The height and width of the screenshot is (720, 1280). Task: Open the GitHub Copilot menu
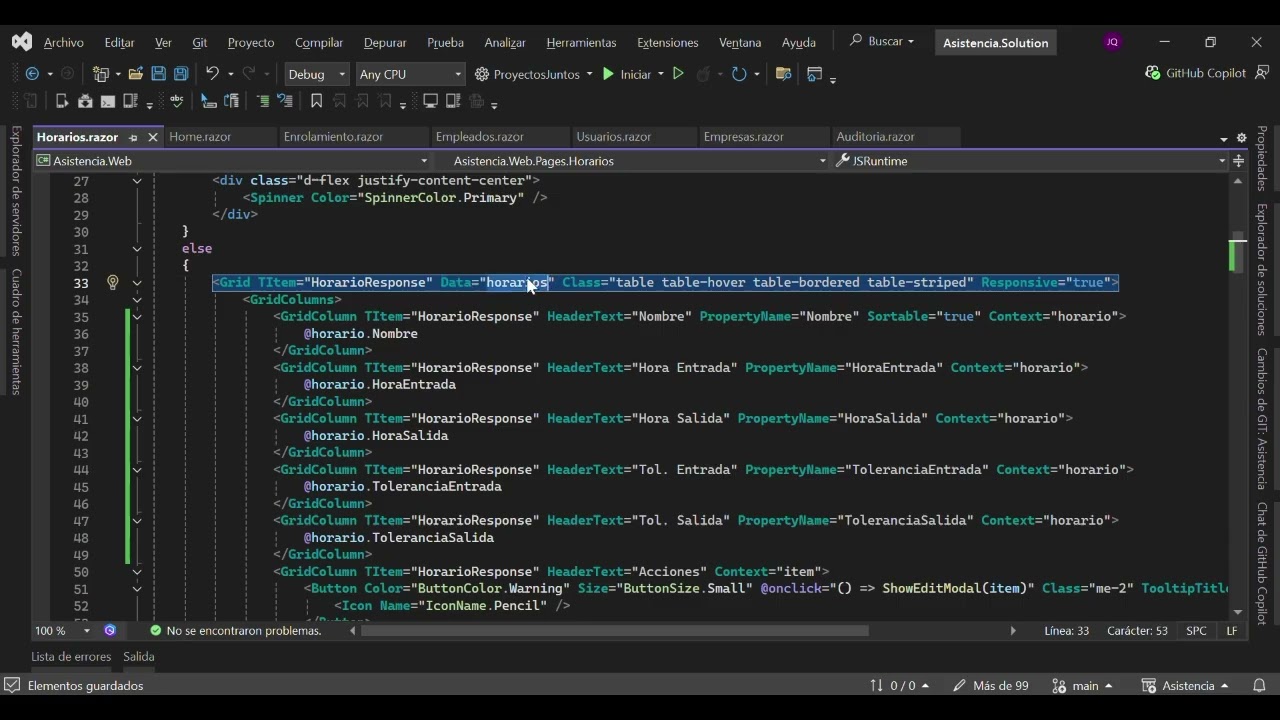[x=1196, y=73]
